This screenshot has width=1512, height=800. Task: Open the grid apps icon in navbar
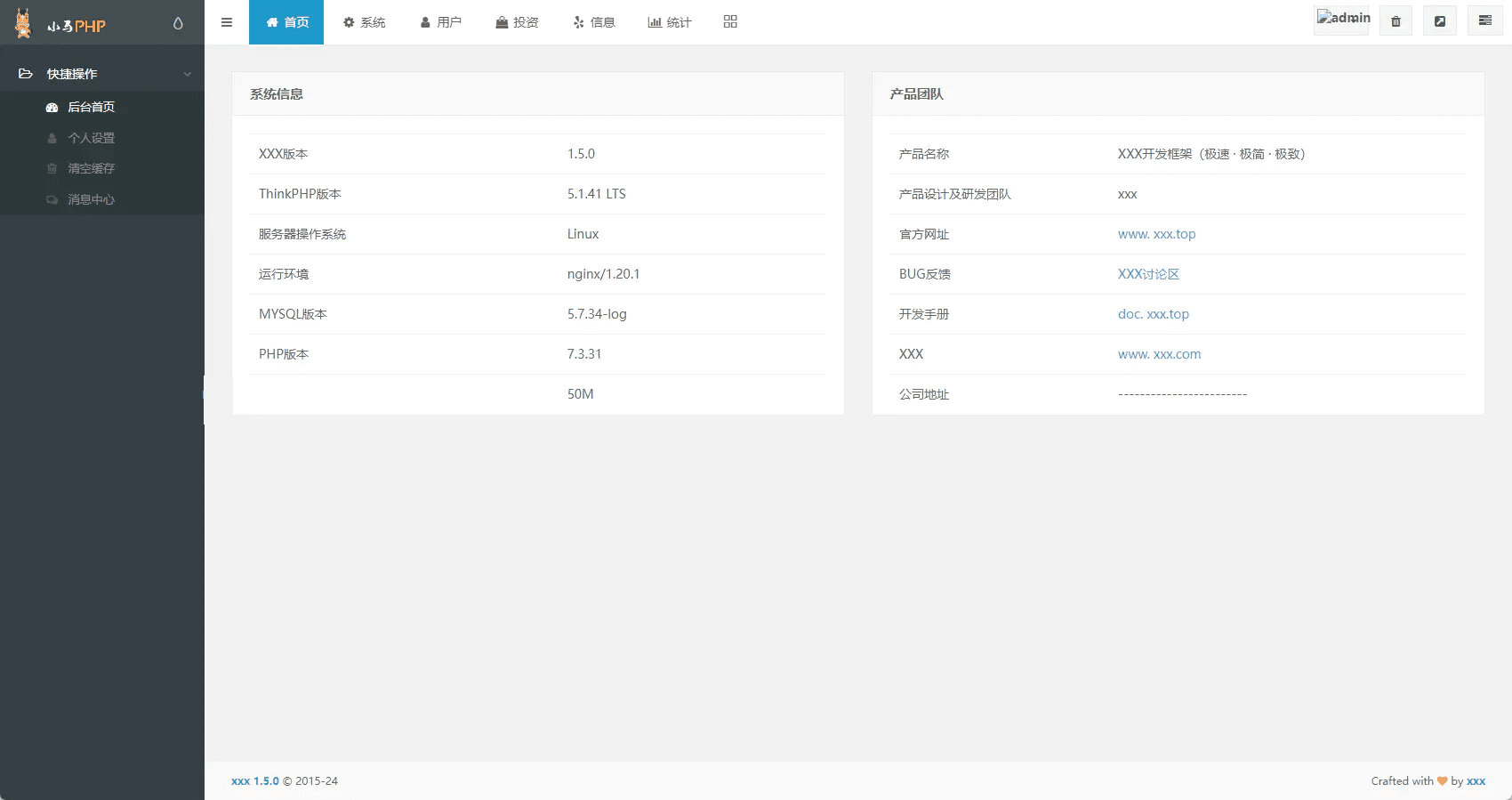pos(730,22)
